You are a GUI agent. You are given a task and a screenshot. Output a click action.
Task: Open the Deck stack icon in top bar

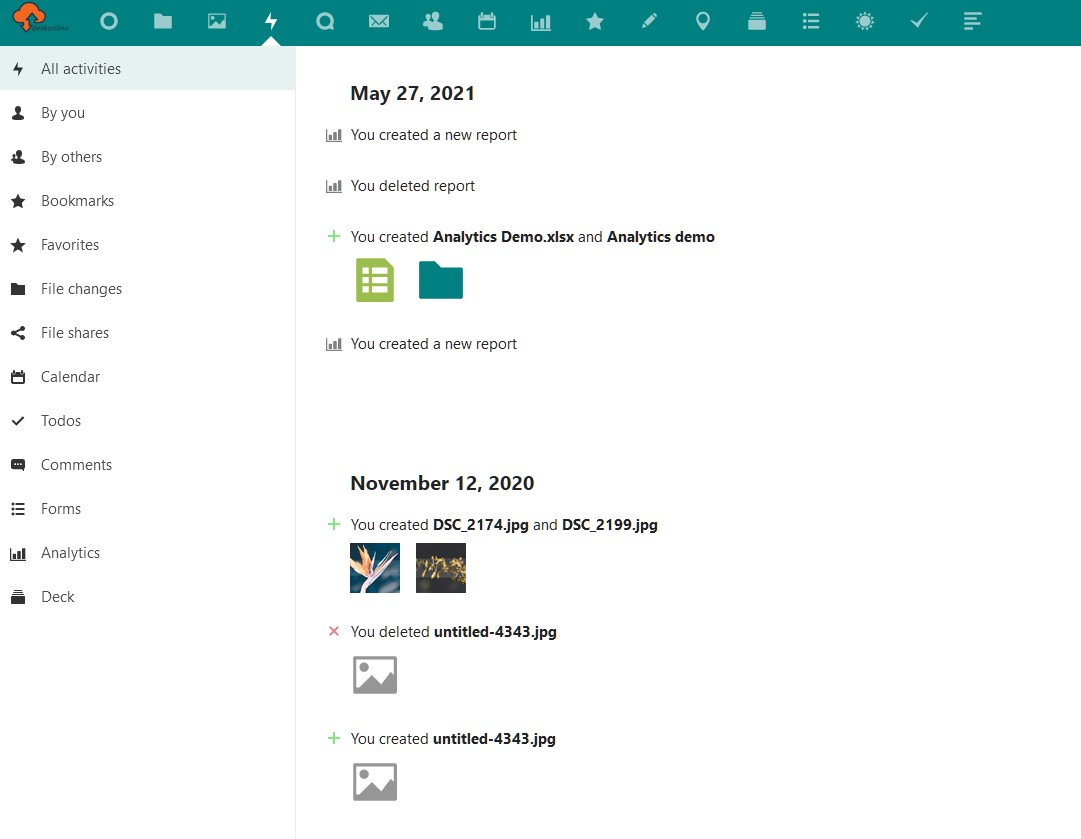pos(757,21)
